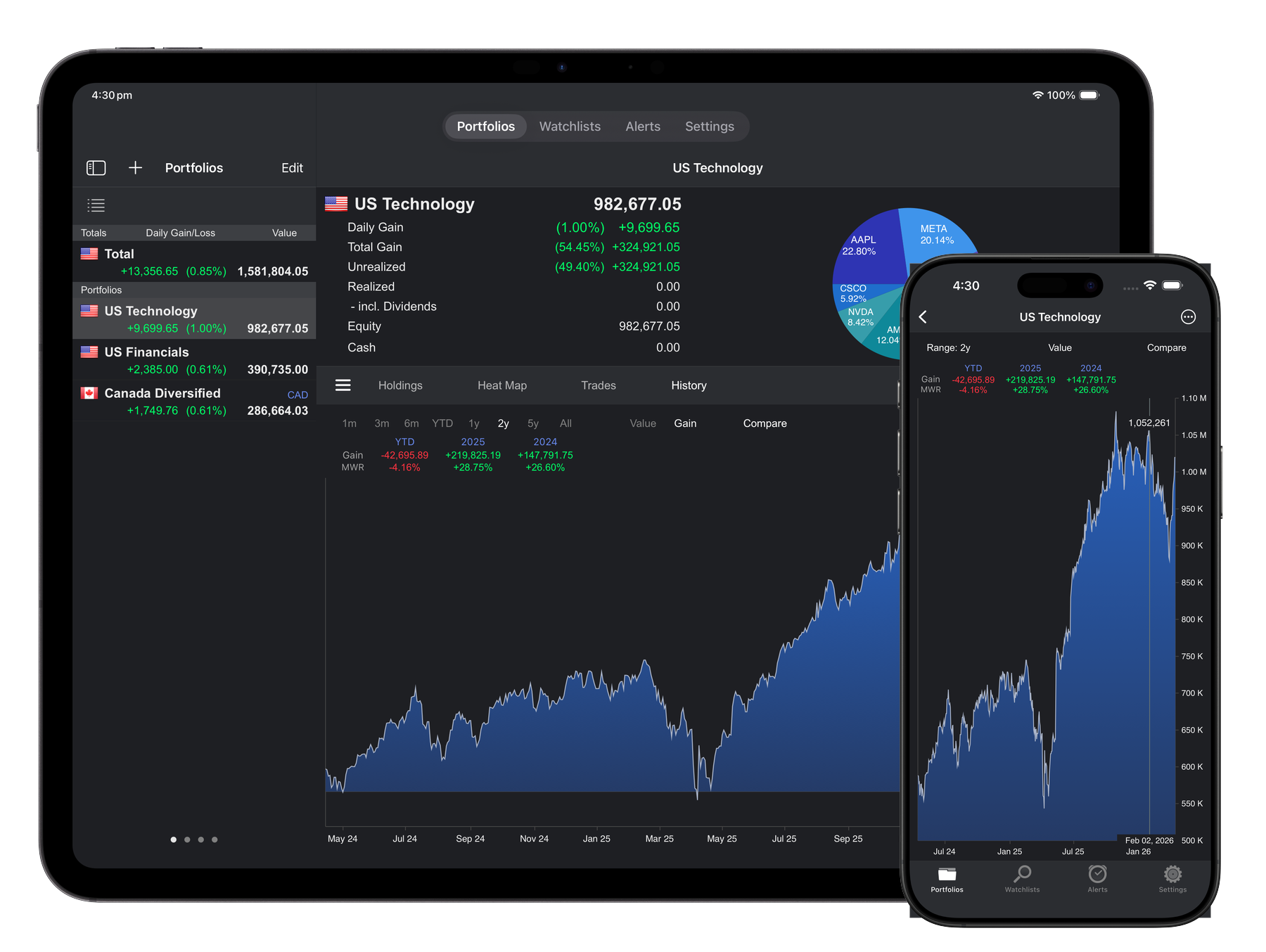The image size is (1266, 952).
Task: Select the US Technology portfolio row
Action: tap(194, 319)
